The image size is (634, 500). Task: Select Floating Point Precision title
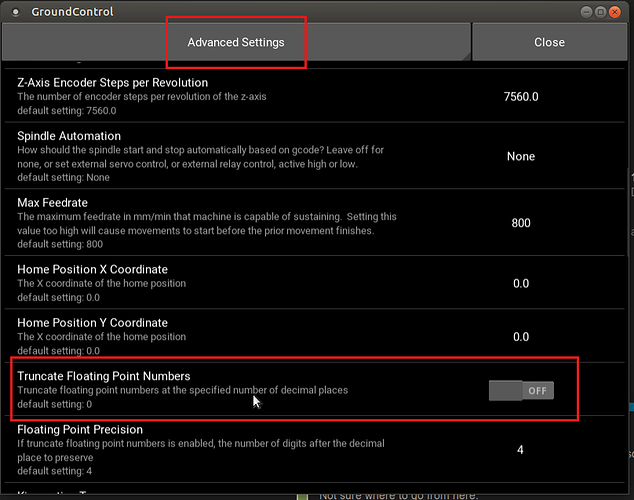80,429
